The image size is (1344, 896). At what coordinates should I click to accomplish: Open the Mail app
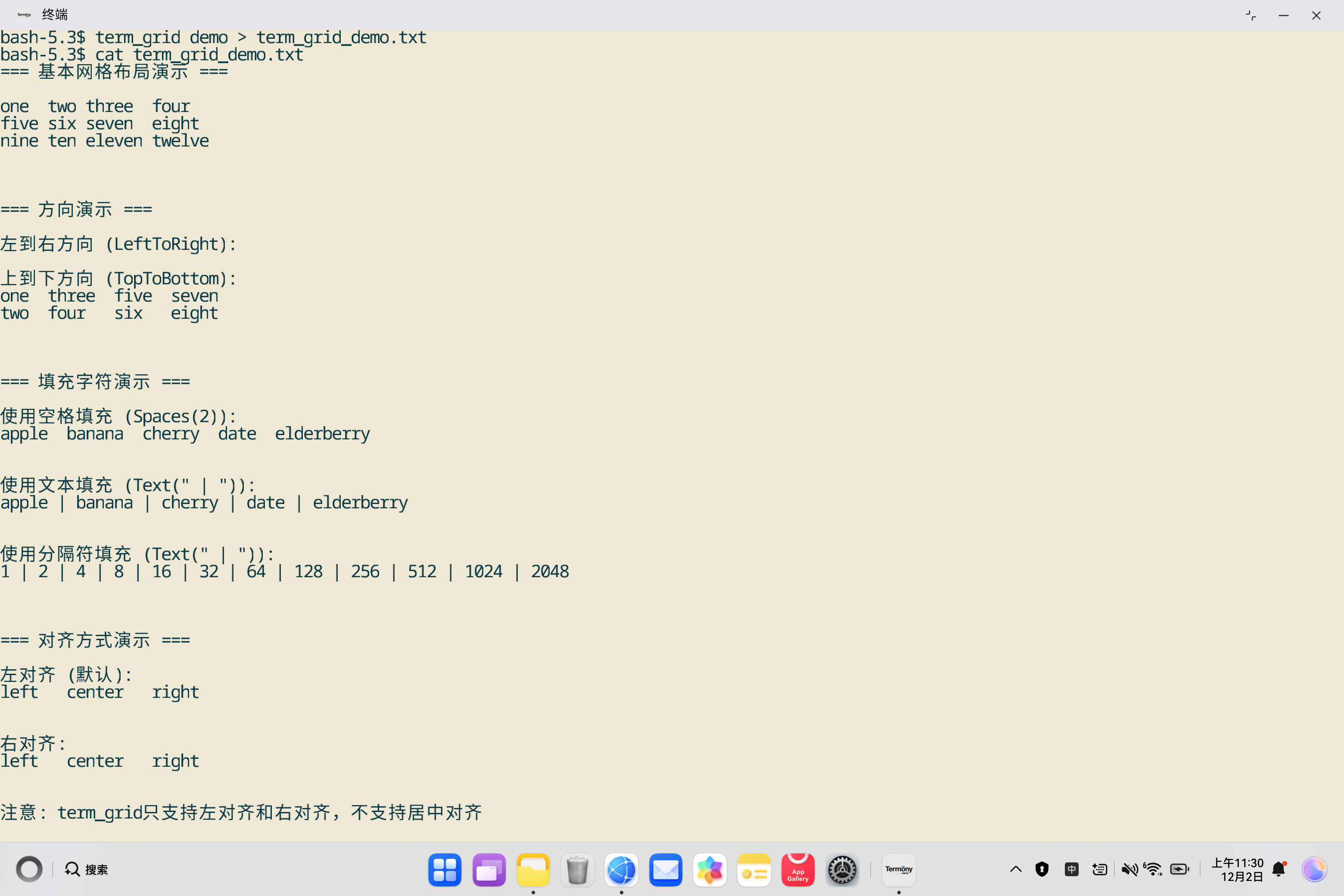665,870
